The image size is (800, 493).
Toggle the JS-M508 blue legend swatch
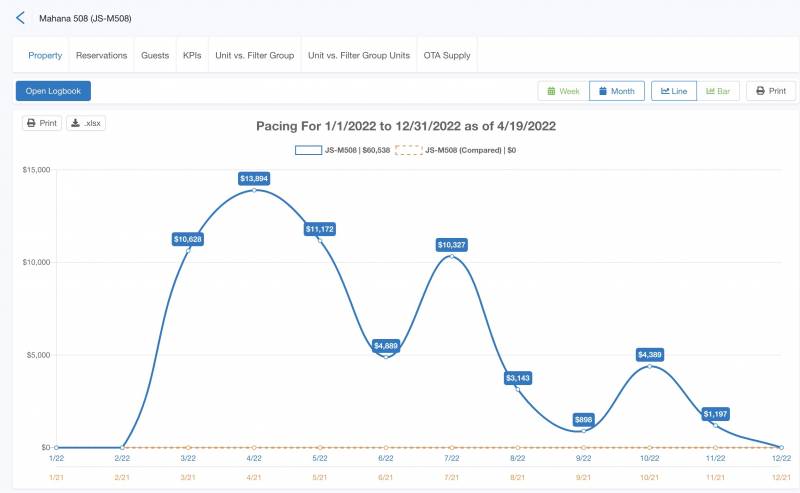(x=307, y=150)
